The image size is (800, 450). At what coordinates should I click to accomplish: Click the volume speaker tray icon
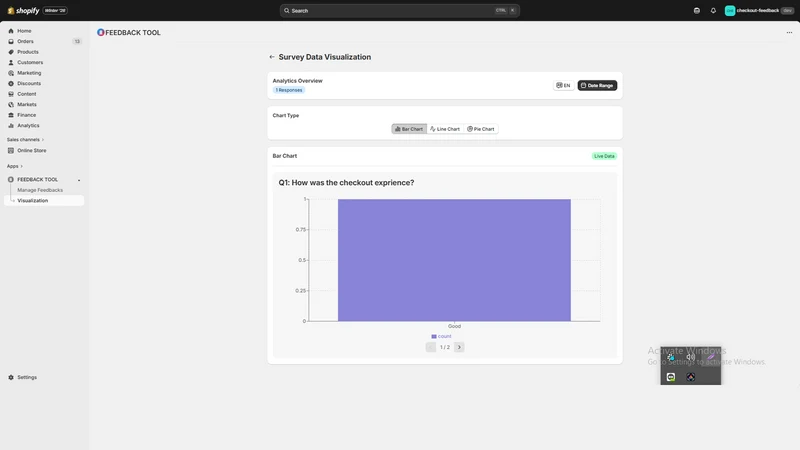pyautogui.click(x=690, y=357)
